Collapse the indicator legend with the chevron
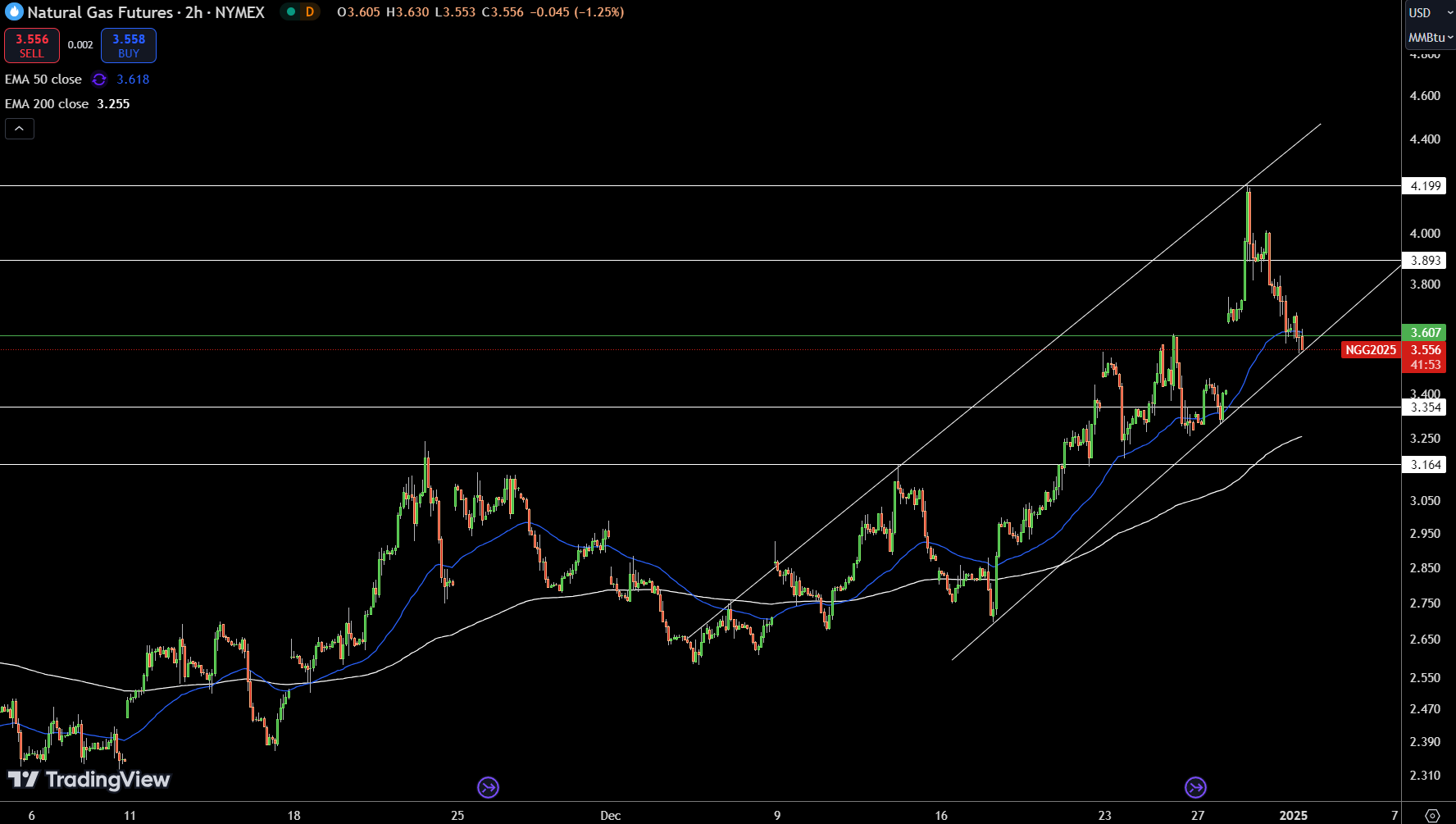 pos(20,129)
